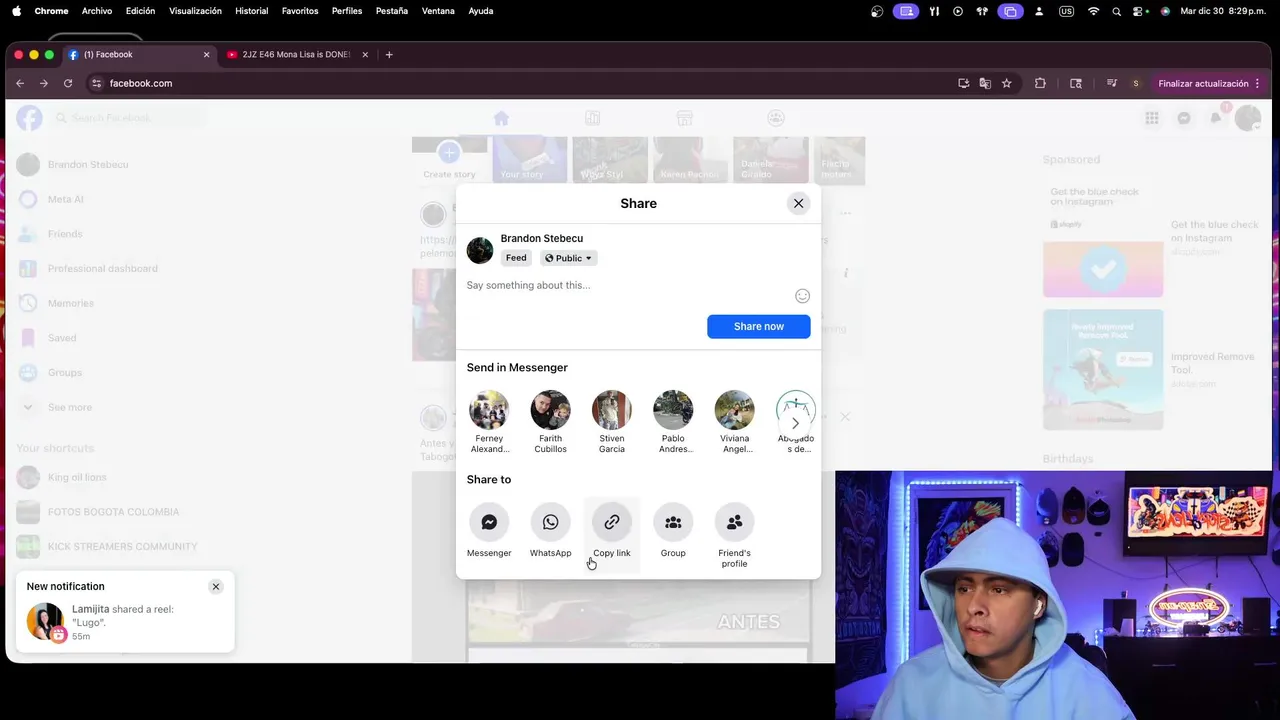The height and width of the screenshot is (720, 1280).
Task: Expand See more in left sidebar
Action: coord(69,407)
